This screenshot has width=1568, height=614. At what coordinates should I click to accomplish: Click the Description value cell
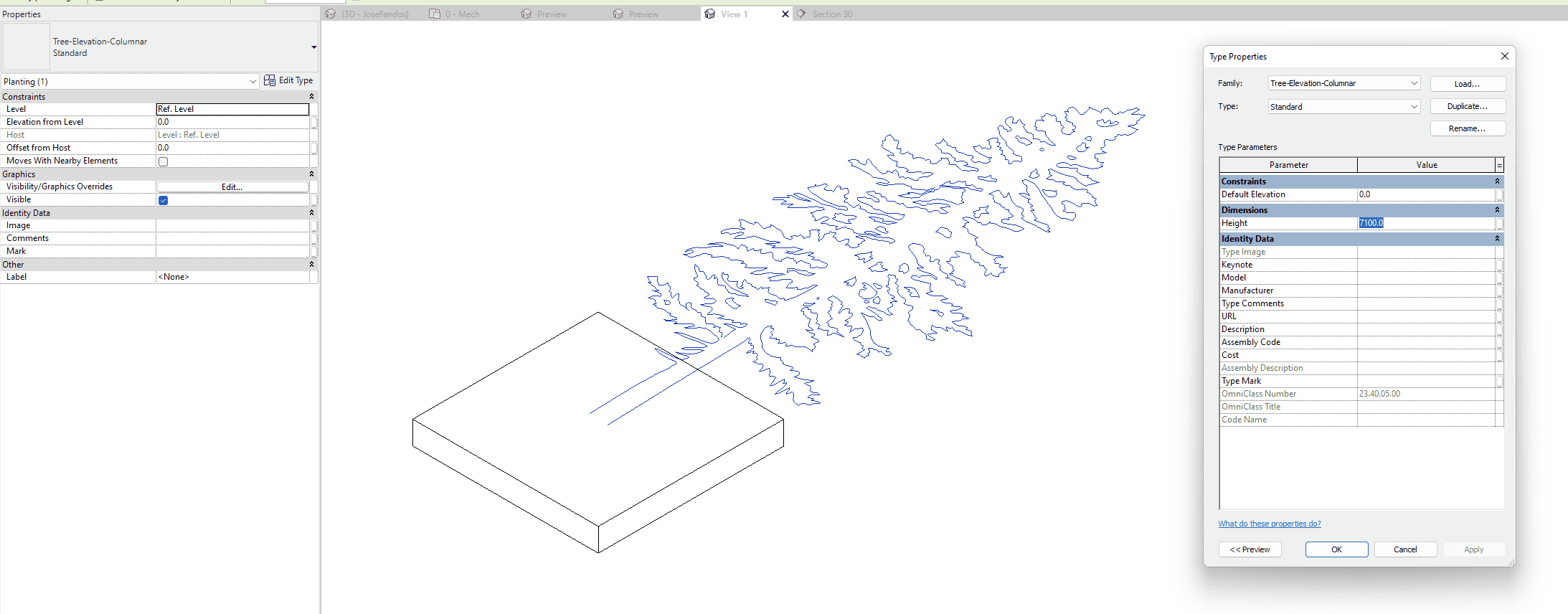pos(1426,329)
